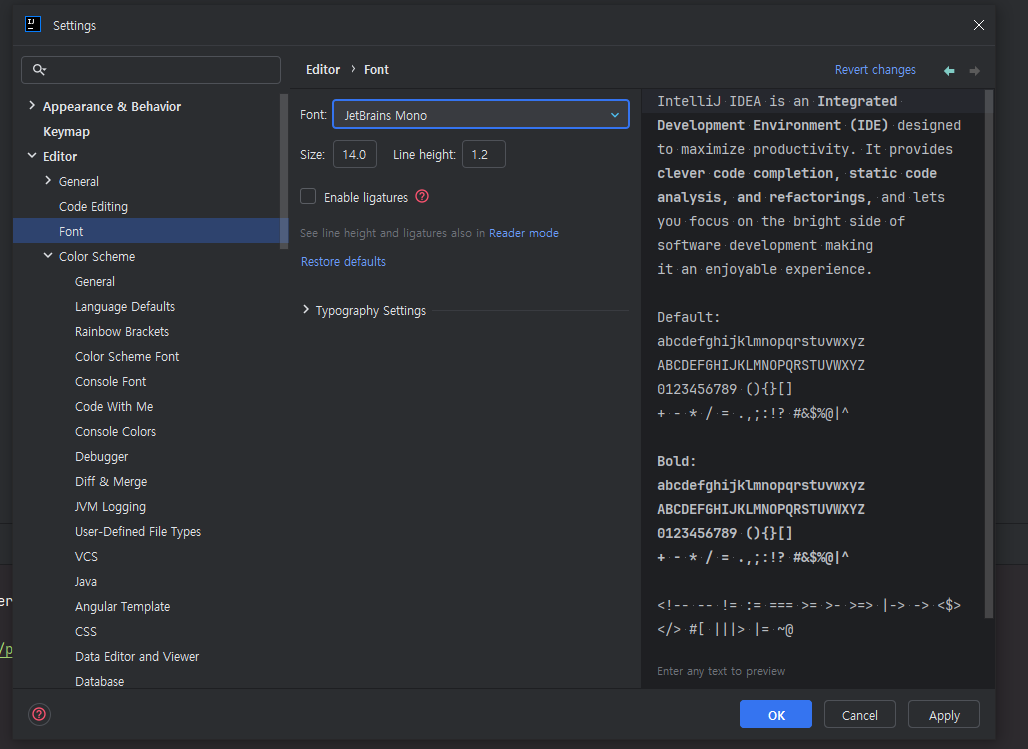Open Debugger color settings
1028x749 pixels.
click(x=101, y=456)
